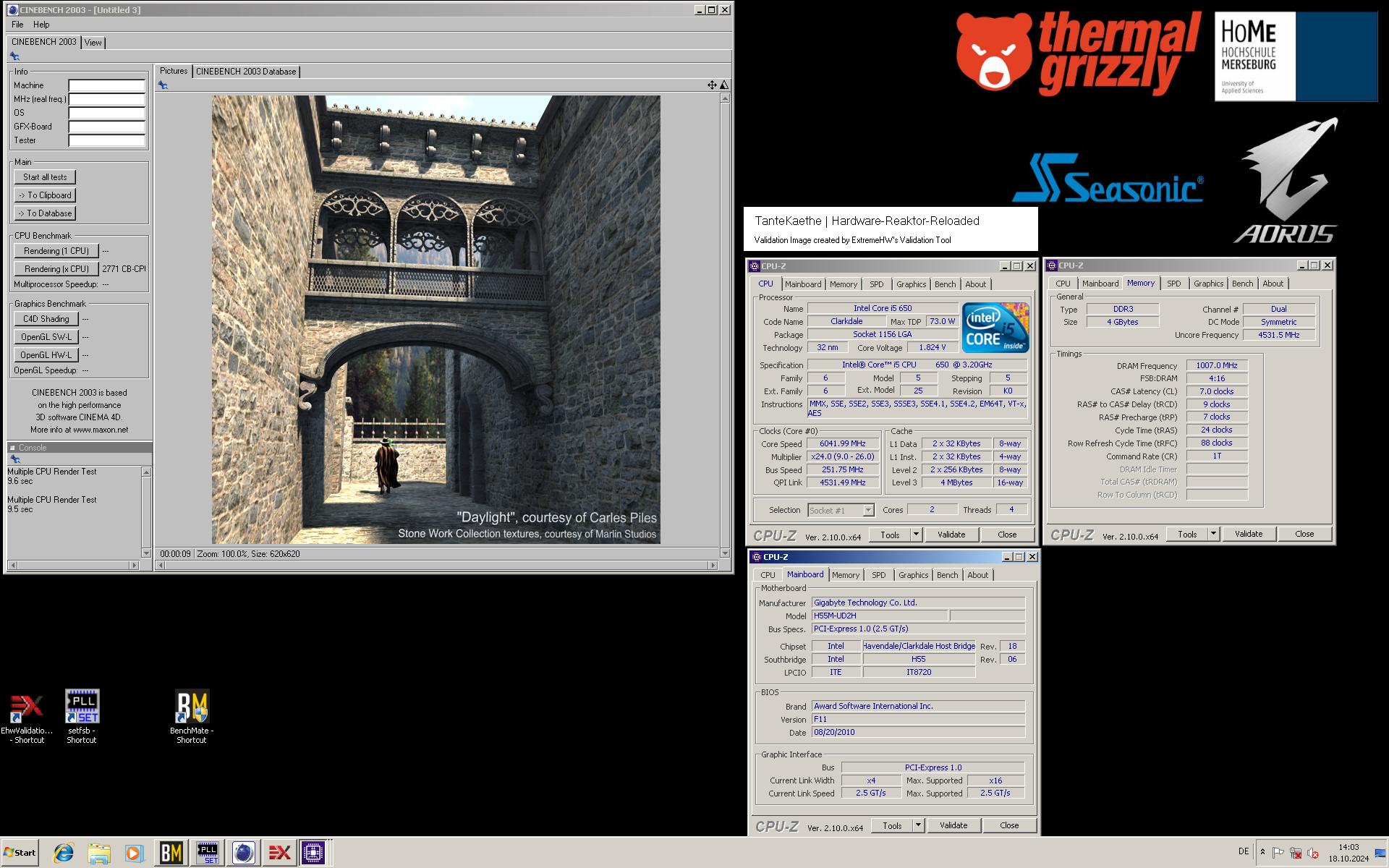Open the CINEBENCH 2003 Database tab
This screenshot has height=868, width=1389.
(246, 72)
